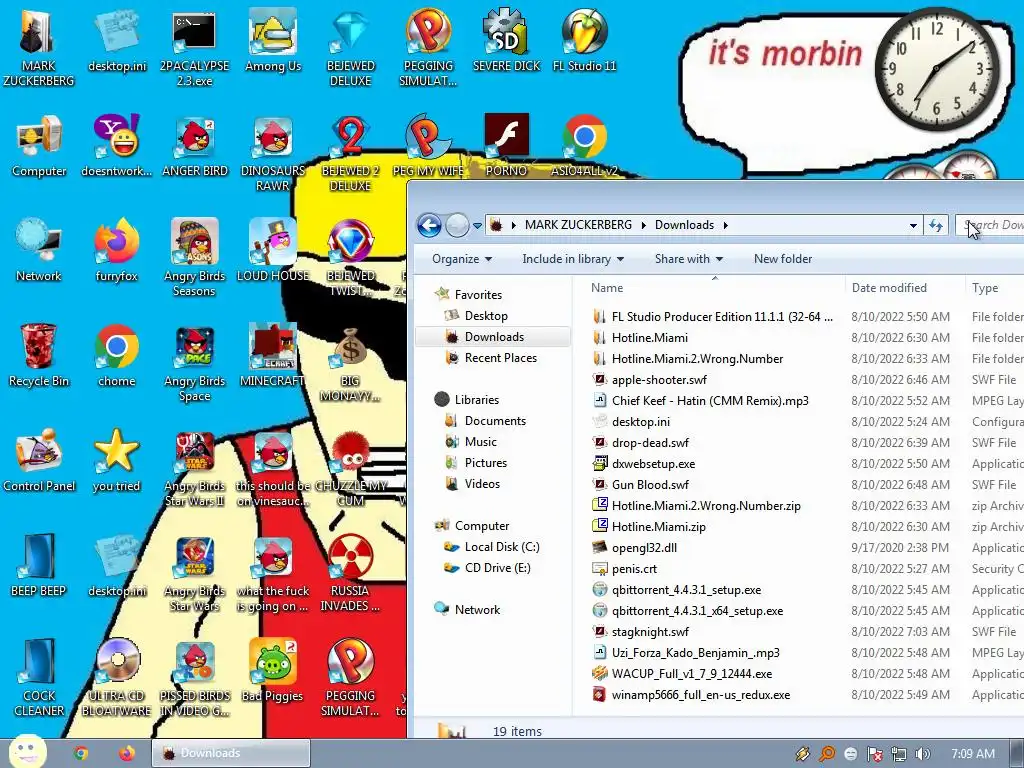
Task: Click the Downloads taskbar button
Action: pos(231,753)
